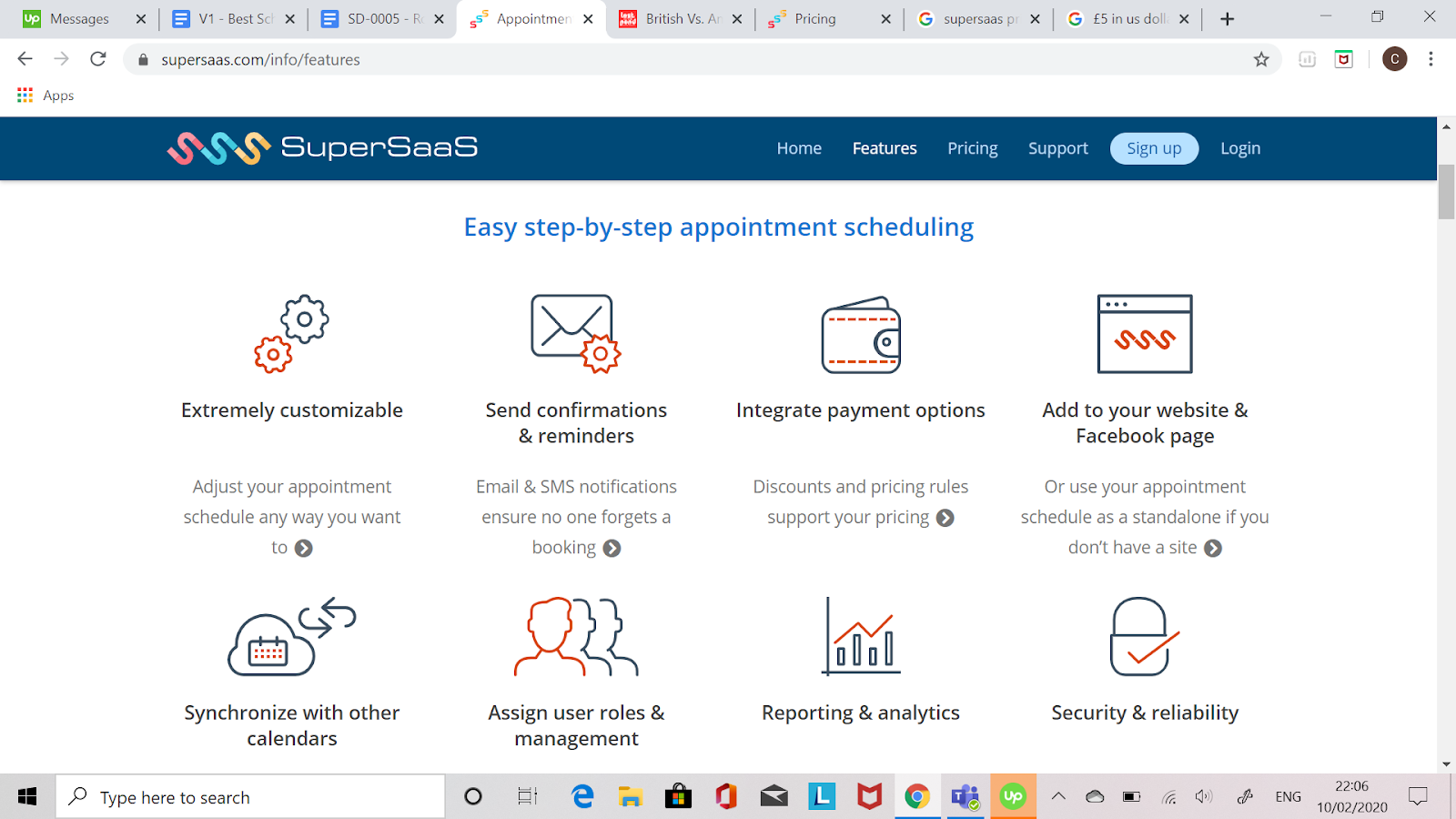This screenshot has height=819, width=1456.
Task: Open File Explorer from taskbar
Action: [630, 797]
